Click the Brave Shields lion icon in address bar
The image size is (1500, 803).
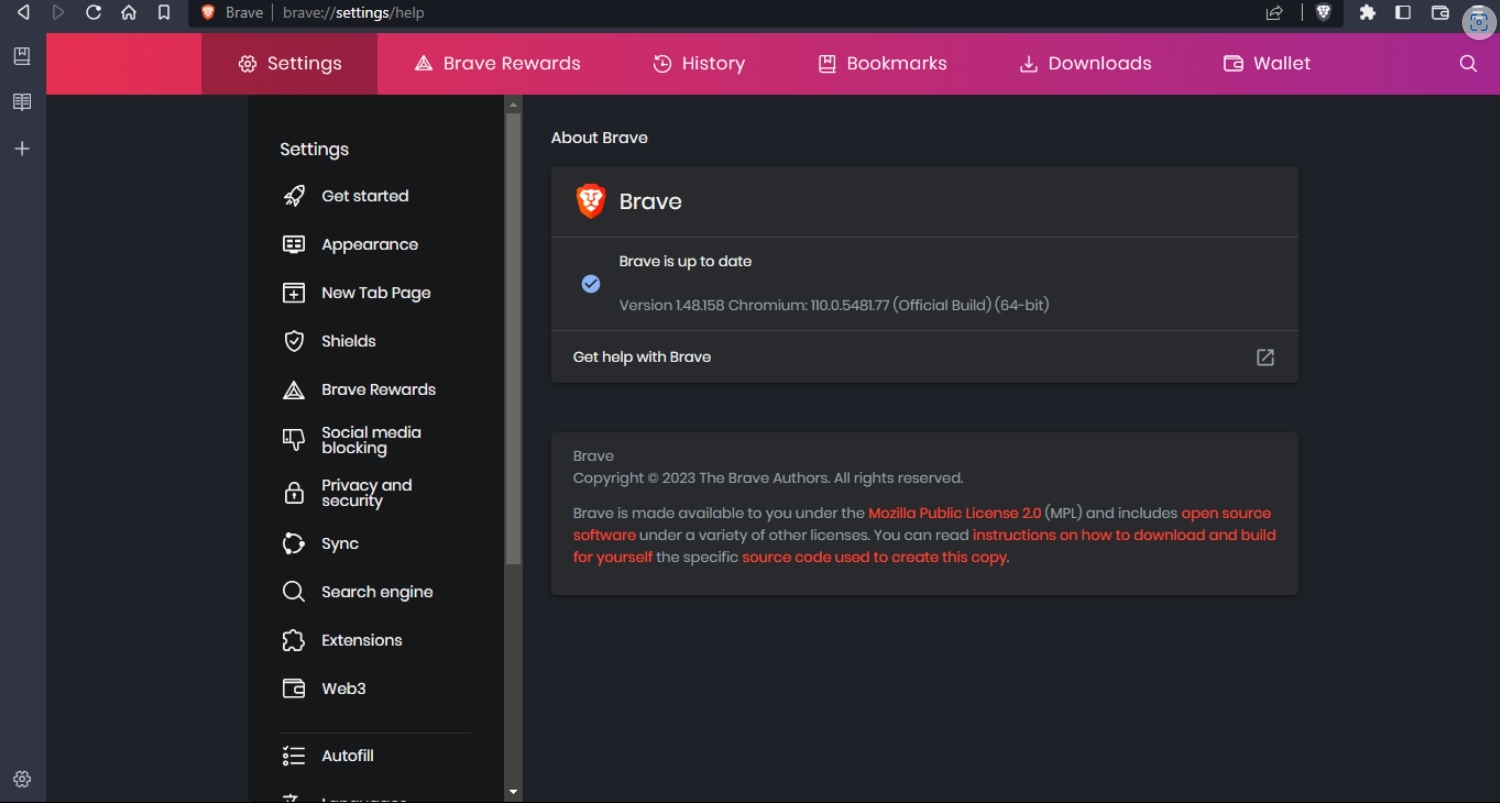tap(1323, 13)
